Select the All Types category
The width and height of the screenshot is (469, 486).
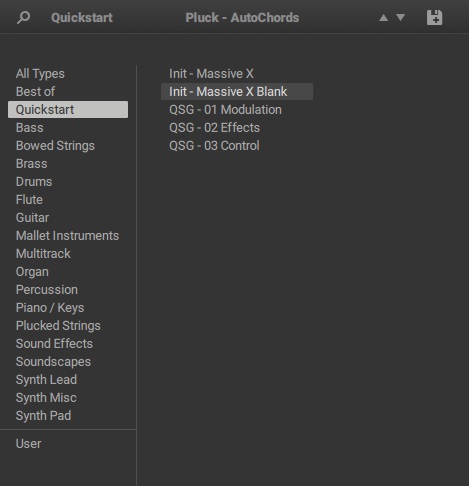(x=40, y=74)
